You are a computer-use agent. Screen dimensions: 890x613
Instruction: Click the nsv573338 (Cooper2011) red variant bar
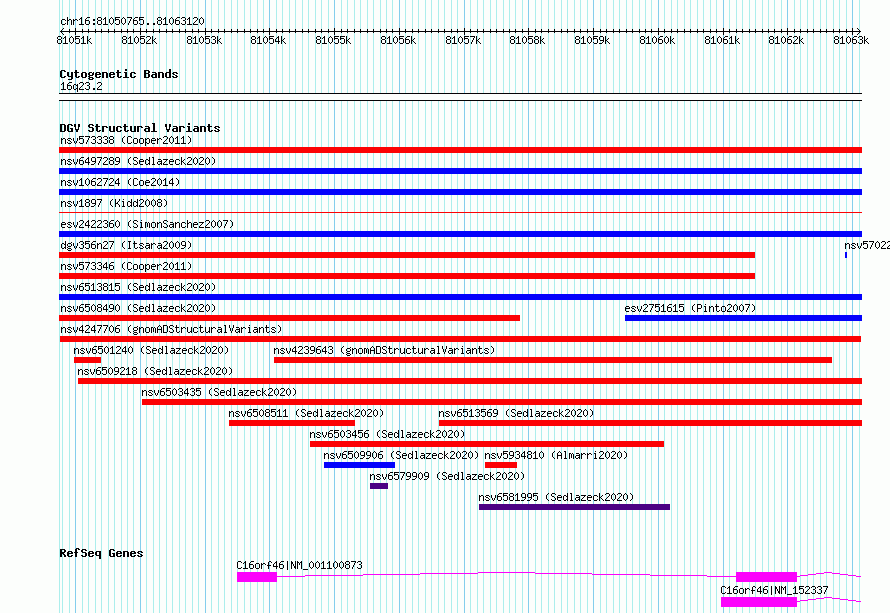click(460, 150)
